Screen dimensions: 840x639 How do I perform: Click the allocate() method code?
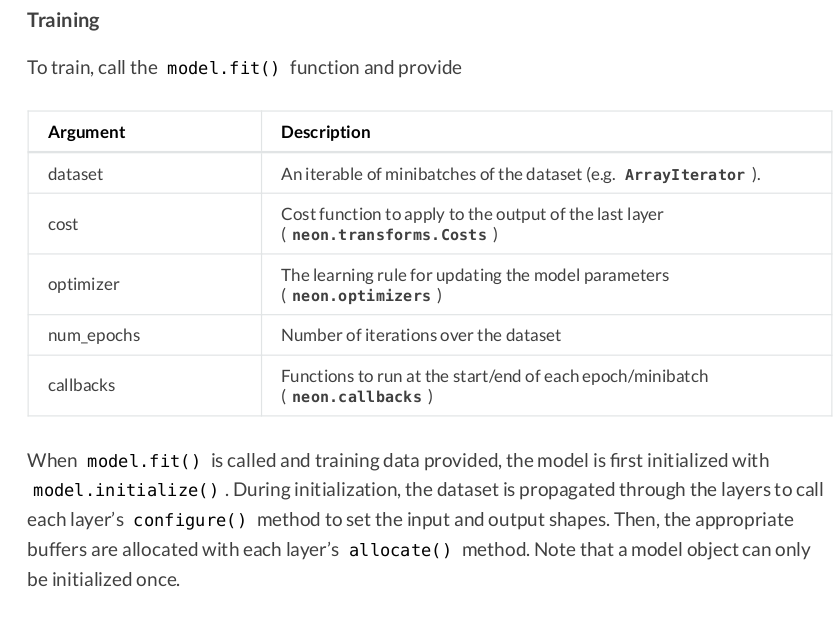(x=400, y=551)
